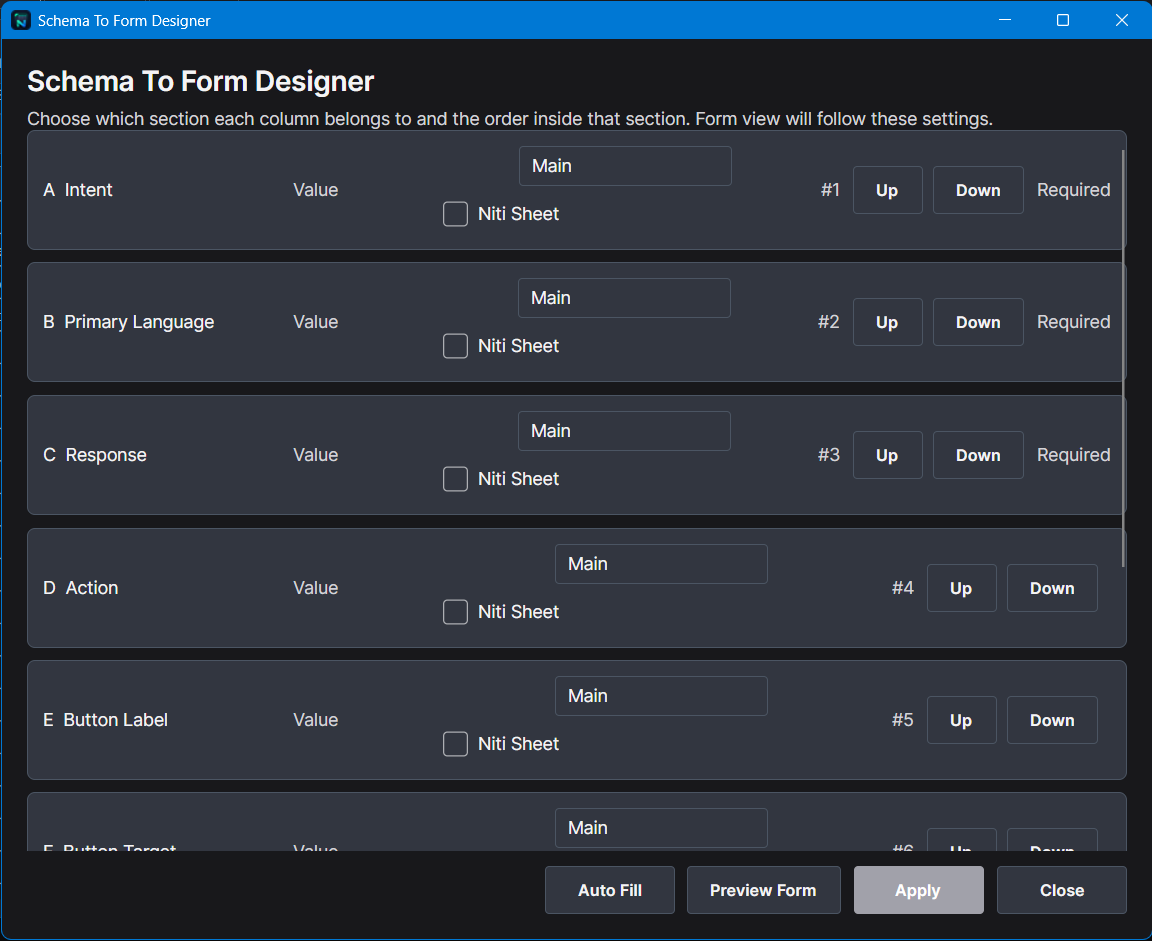Move Action row down

(x=1052, y=588)
